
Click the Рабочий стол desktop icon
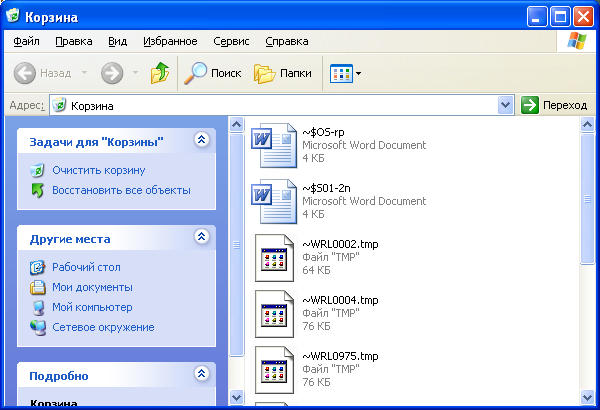38,268
